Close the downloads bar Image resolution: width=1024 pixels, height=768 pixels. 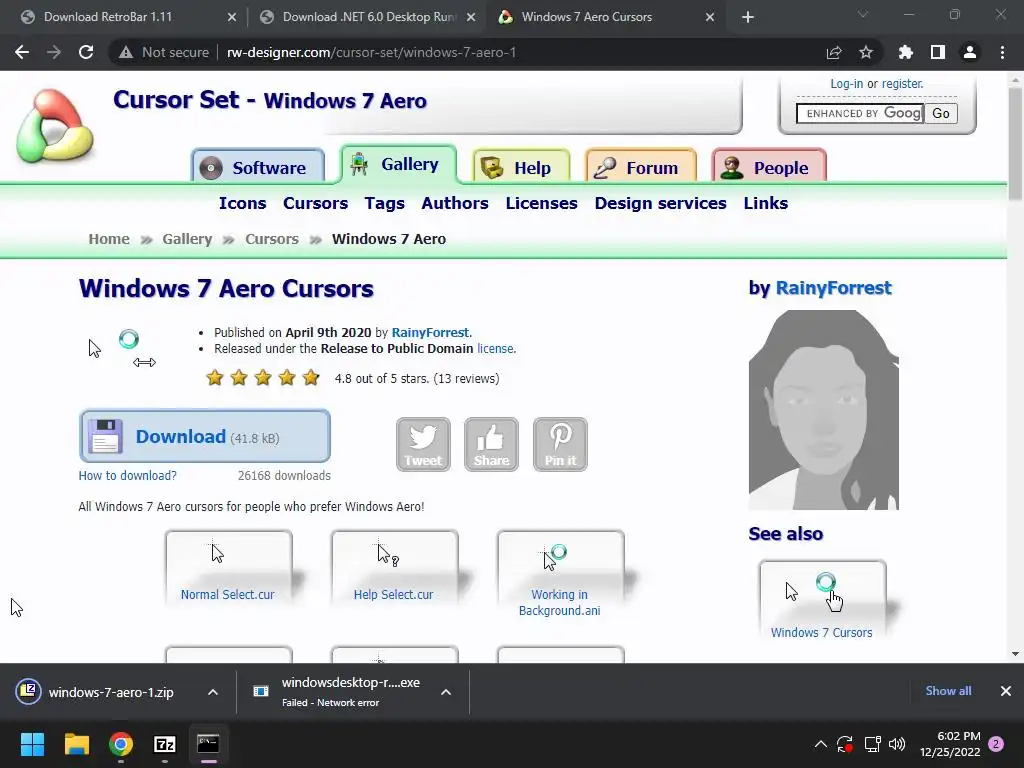(1006, 691)
